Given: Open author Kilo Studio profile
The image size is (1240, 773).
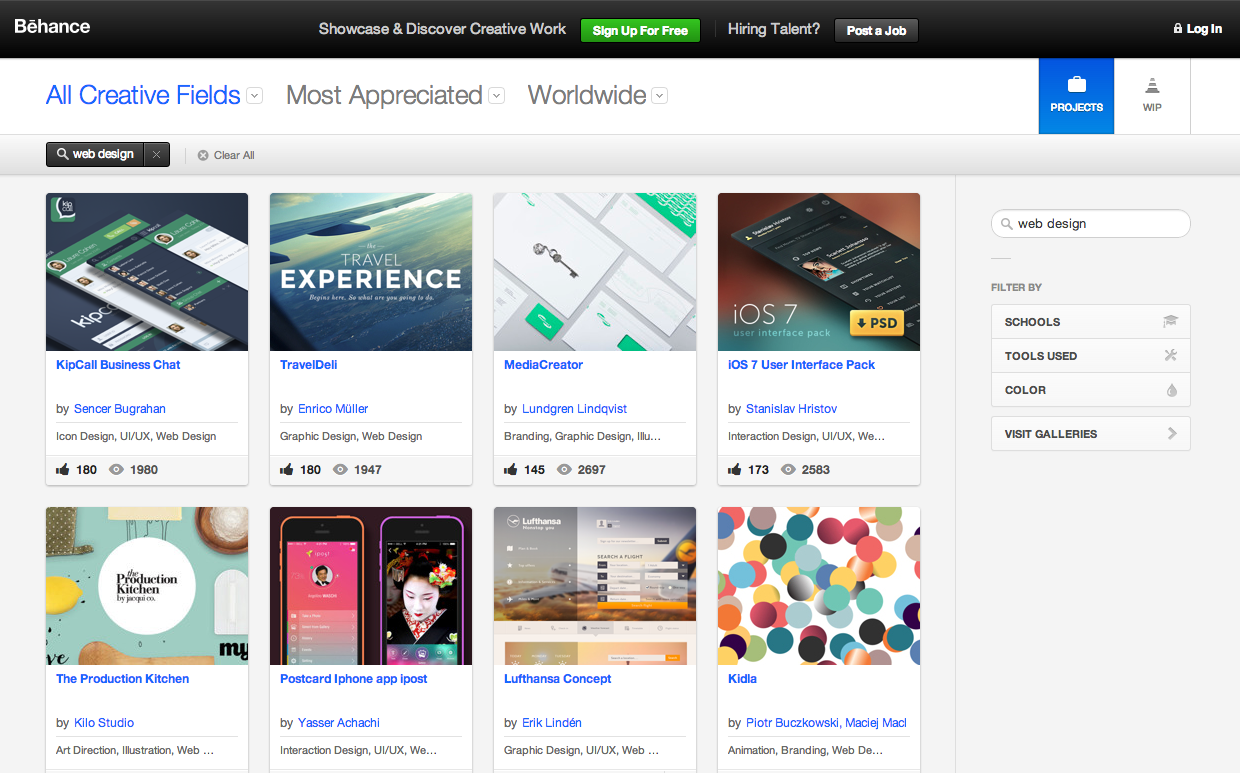Looking at the screenshot, I should point(104,723).
